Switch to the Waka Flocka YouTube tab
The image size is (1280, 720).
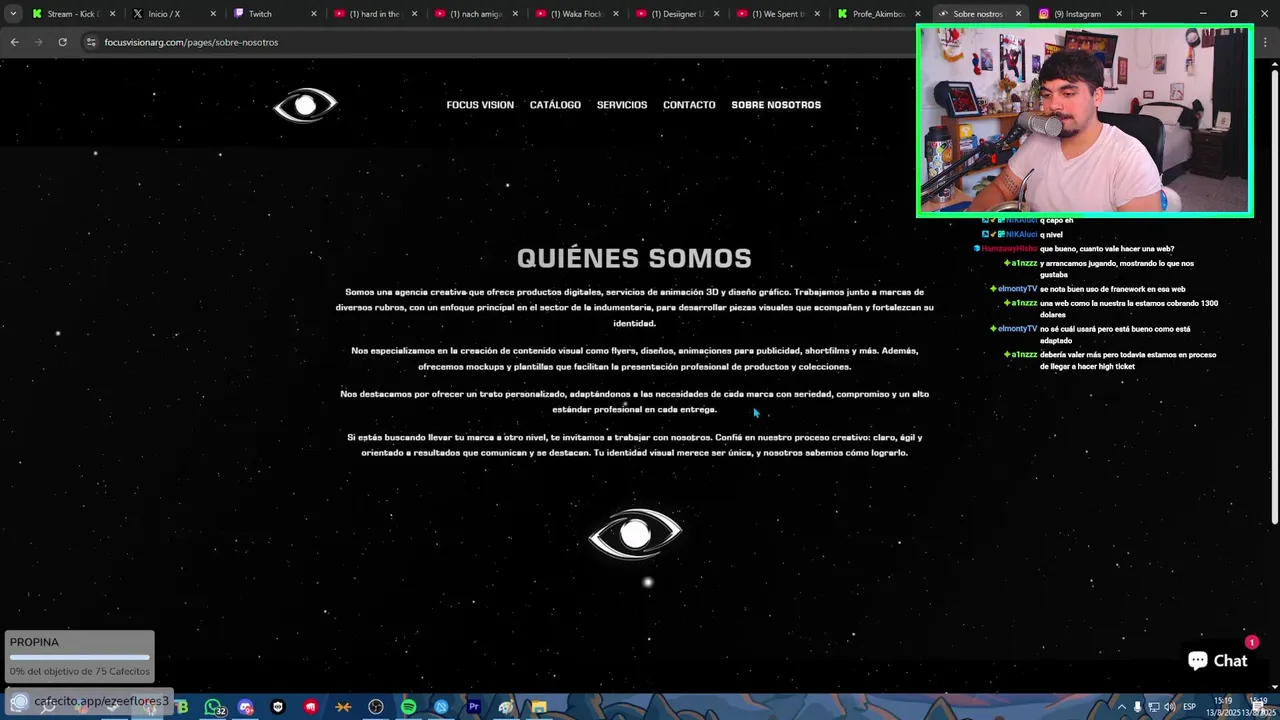(575, 14)
